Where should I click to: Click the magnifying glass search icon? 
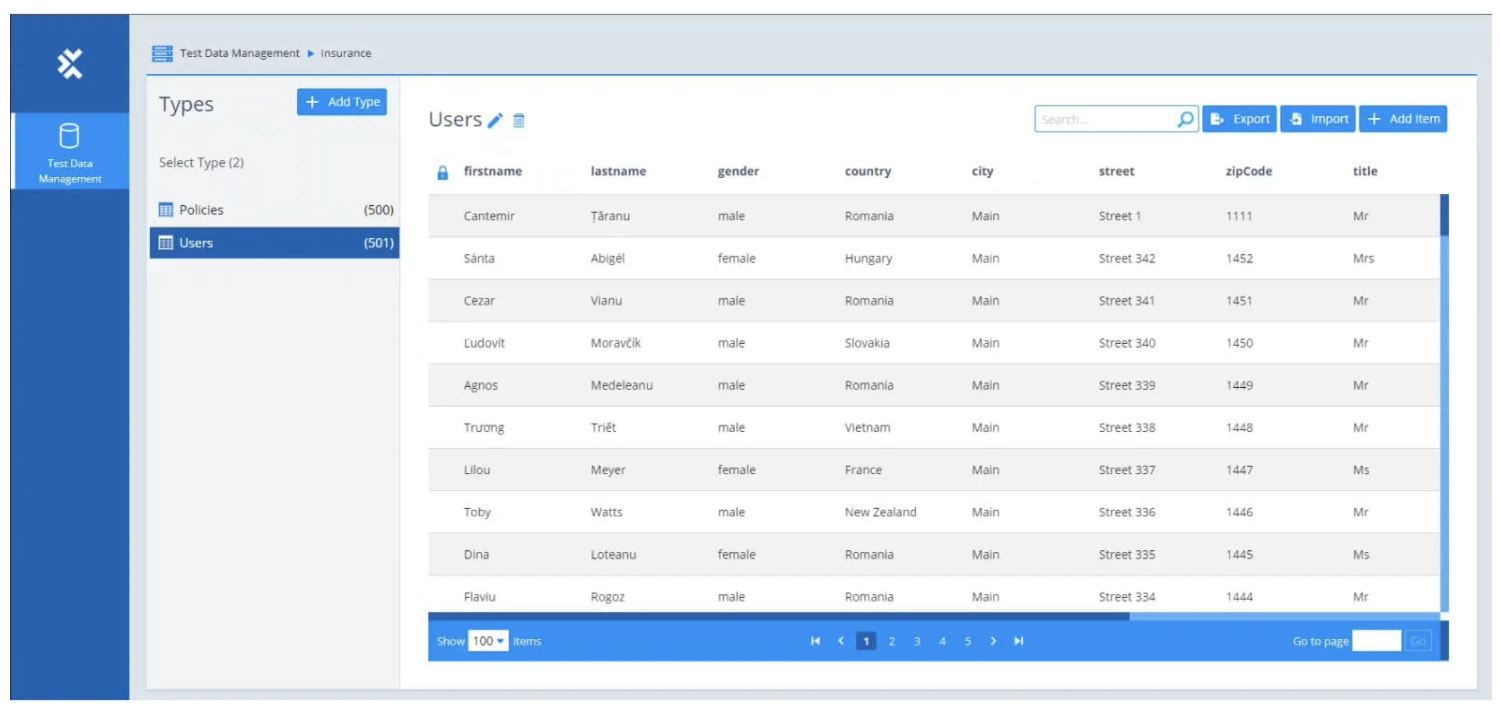coord(1185,118)
